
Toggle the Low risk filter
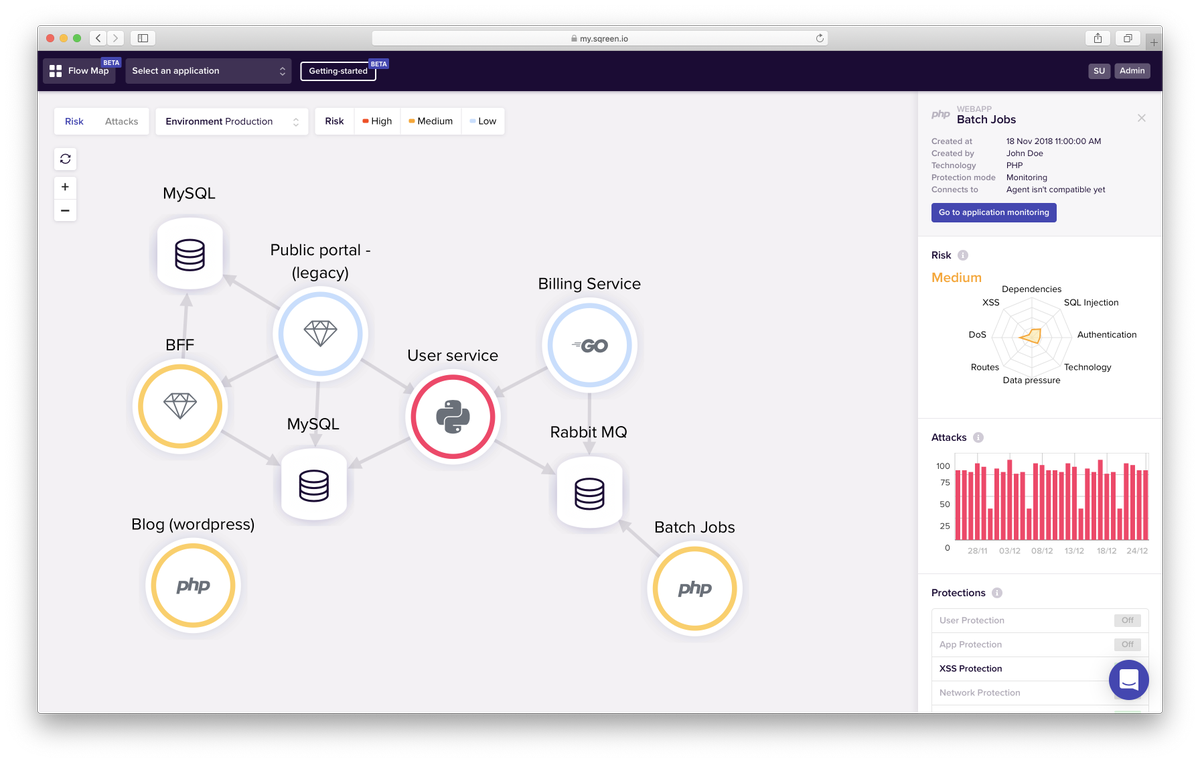(483, 121)
